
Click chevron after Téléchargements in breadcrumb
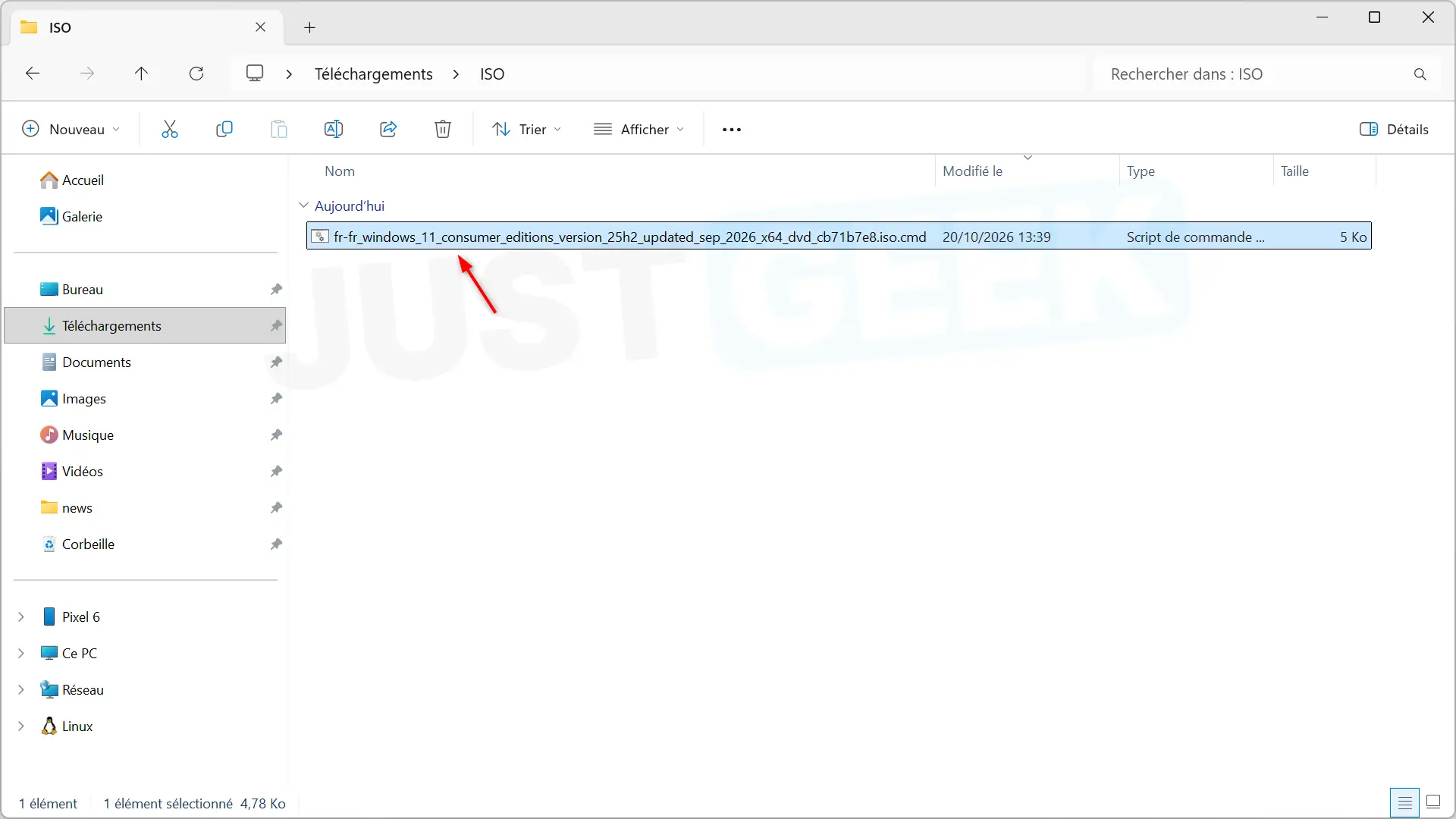pos(456,74)
